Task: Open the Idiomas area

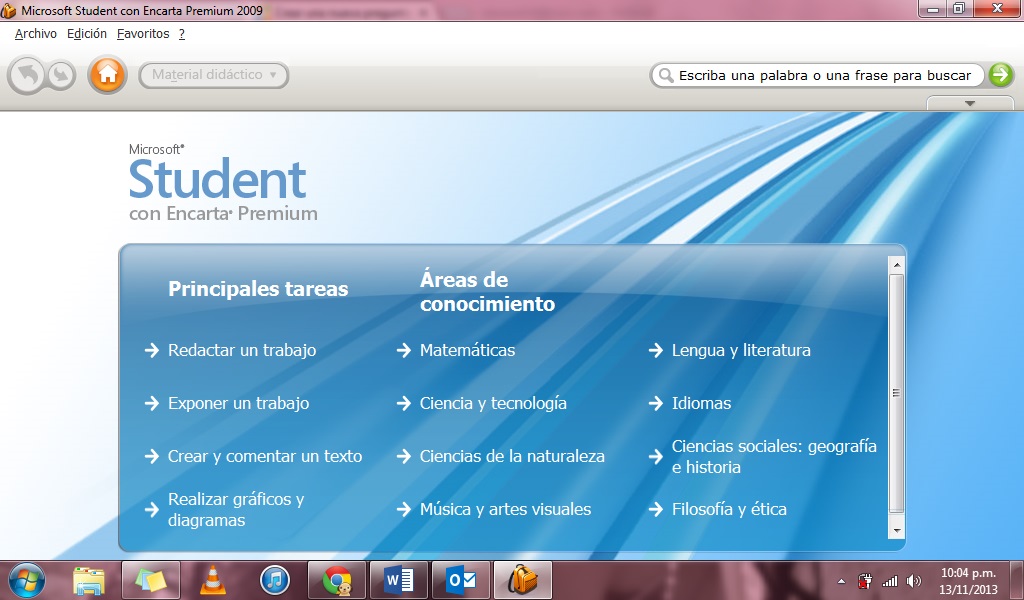Action: [x=701, y=403]
